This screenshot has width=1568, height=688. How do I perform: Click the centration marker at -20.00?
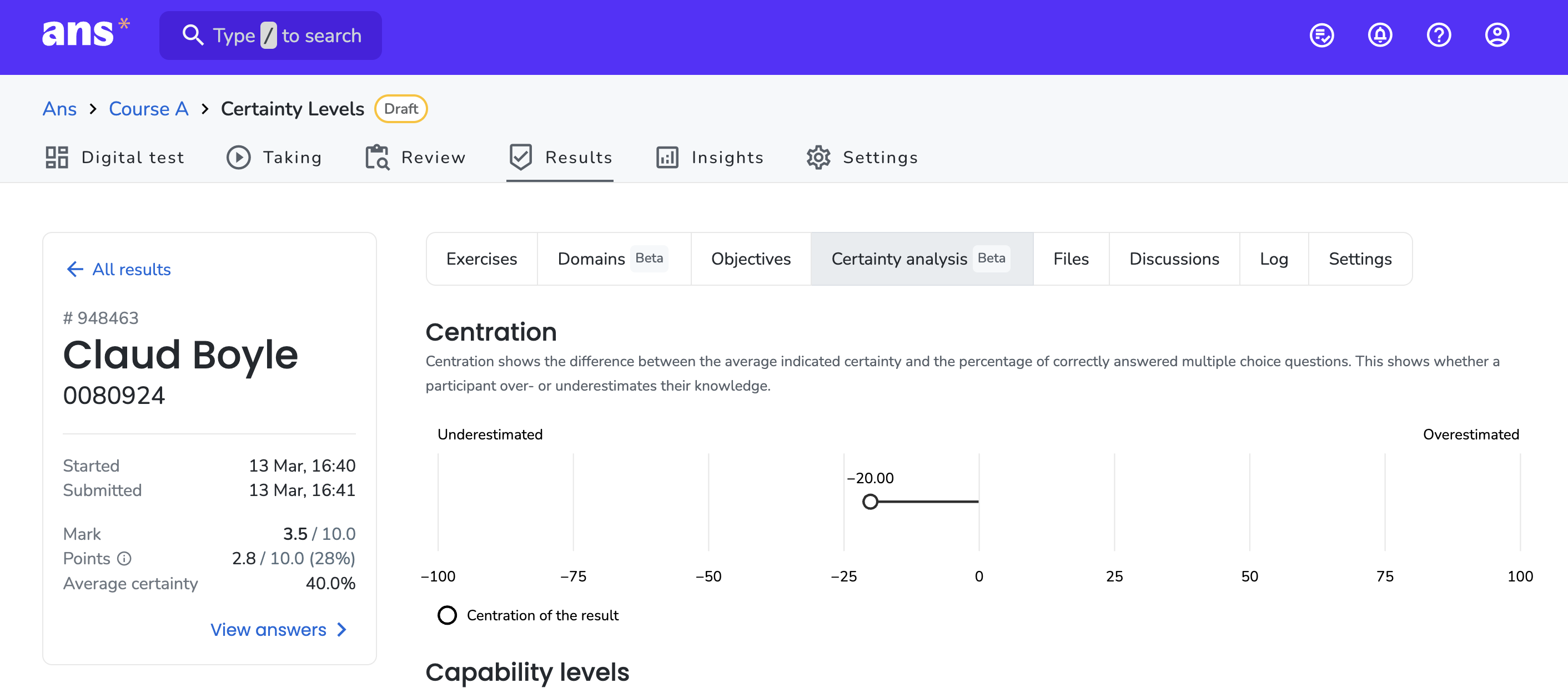[871, 502]
